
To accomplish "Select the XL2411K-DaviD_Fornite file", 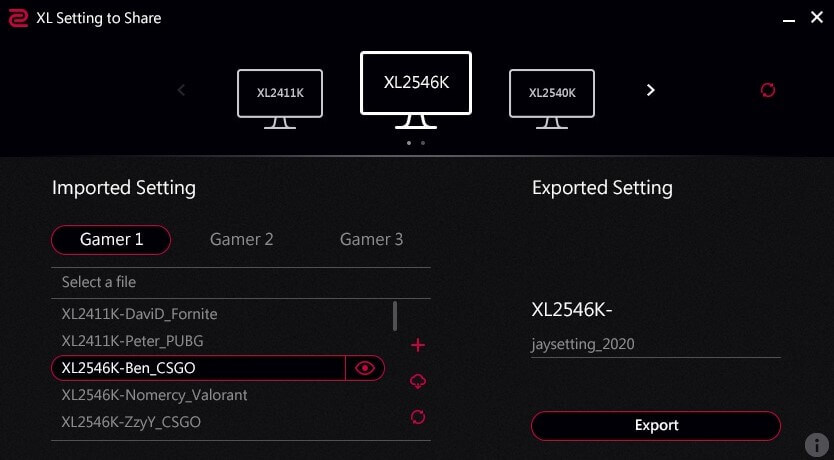I will (139, 314).
